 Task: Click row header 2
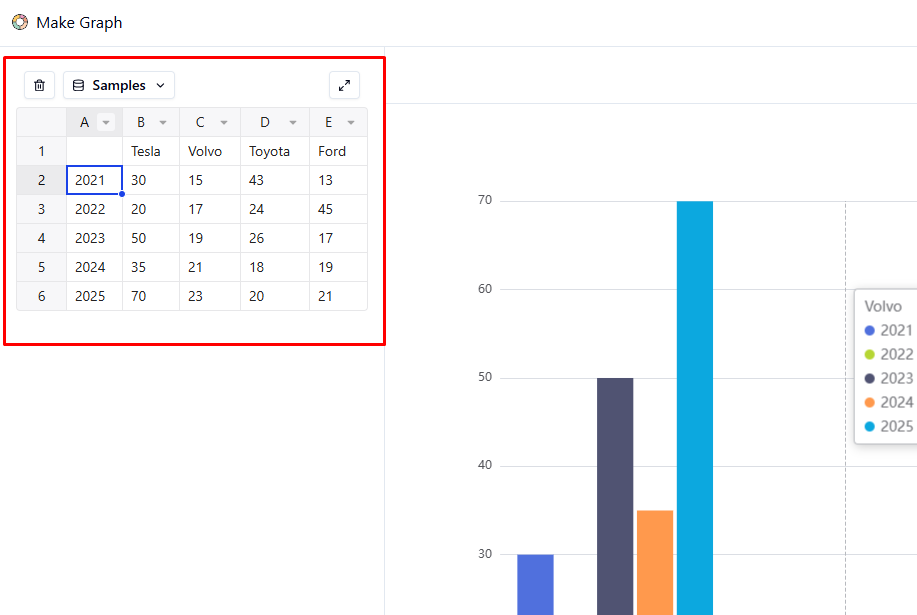[x=42, y=180]
